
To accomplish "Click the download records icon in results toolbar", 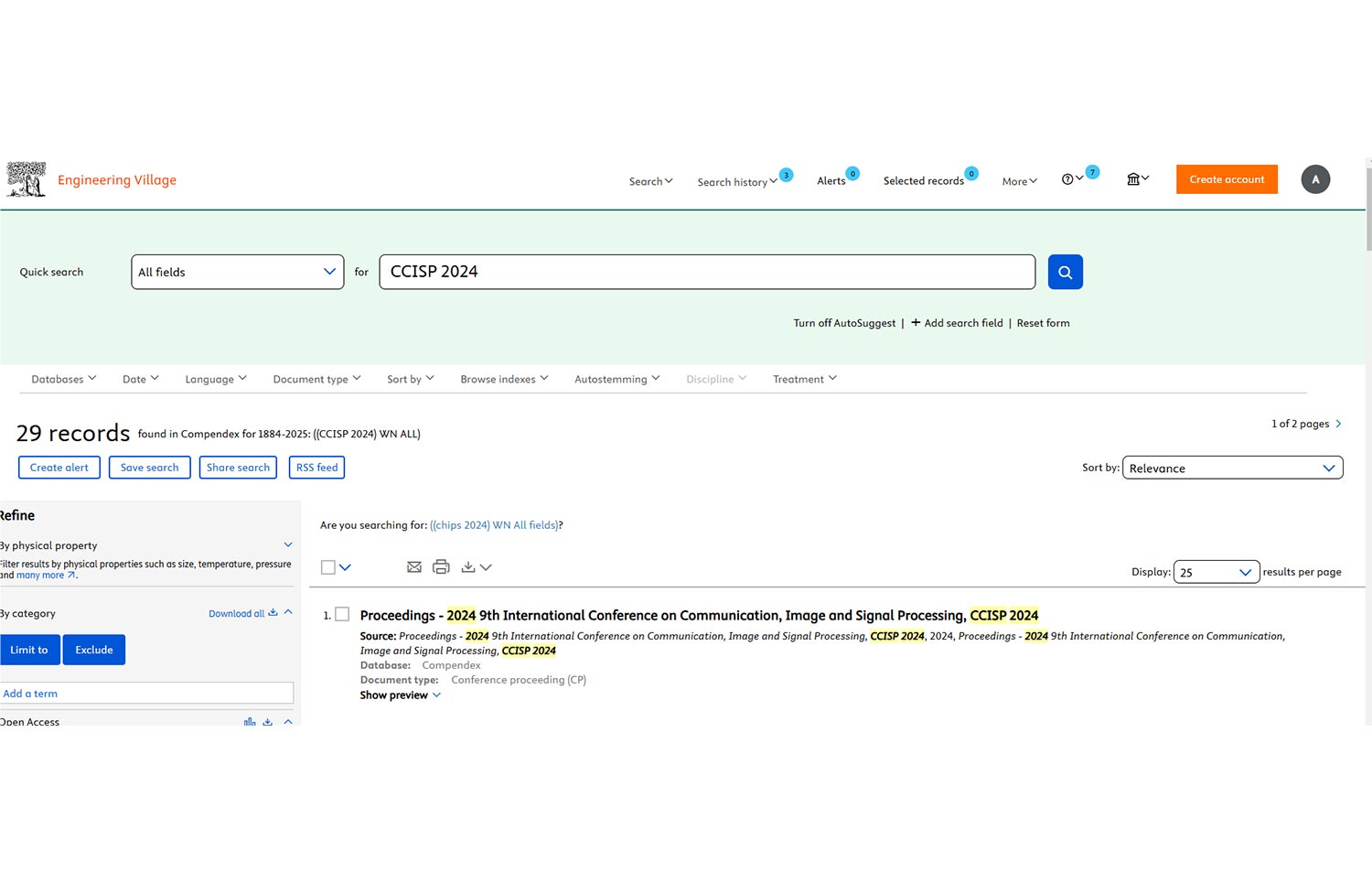I will pos(468,567).
